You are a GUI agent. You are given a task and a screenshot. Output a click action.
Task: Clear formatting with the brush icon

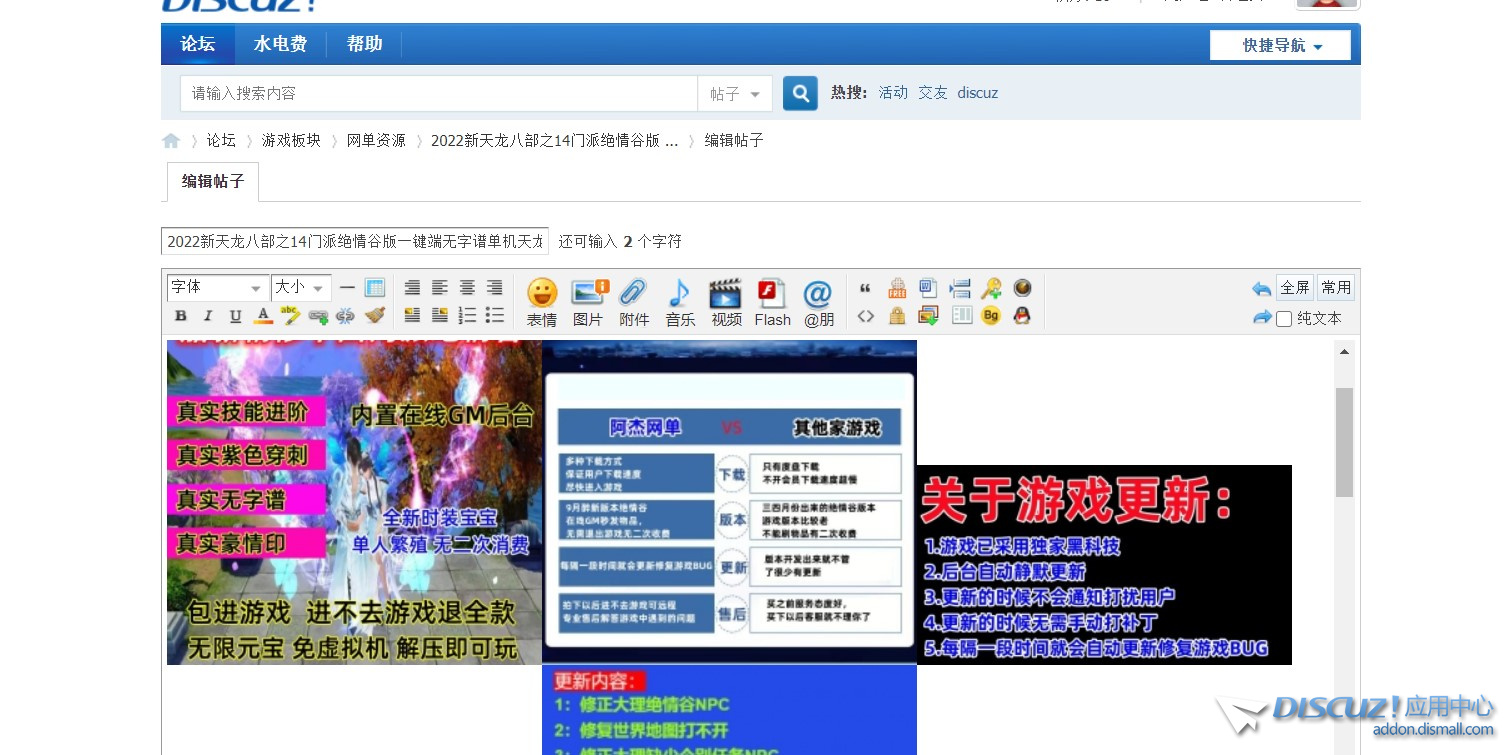tap(375, 316)
